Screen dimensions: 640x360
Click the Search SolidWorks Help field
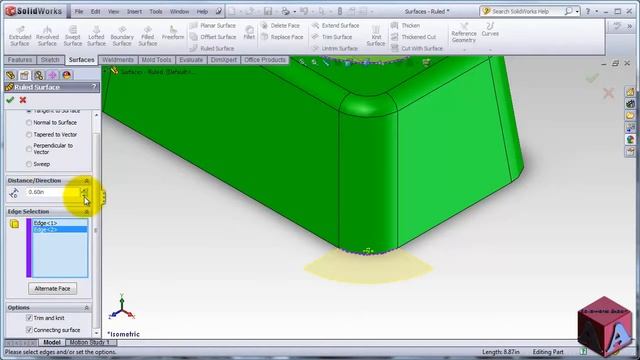[x=527, y=11]
